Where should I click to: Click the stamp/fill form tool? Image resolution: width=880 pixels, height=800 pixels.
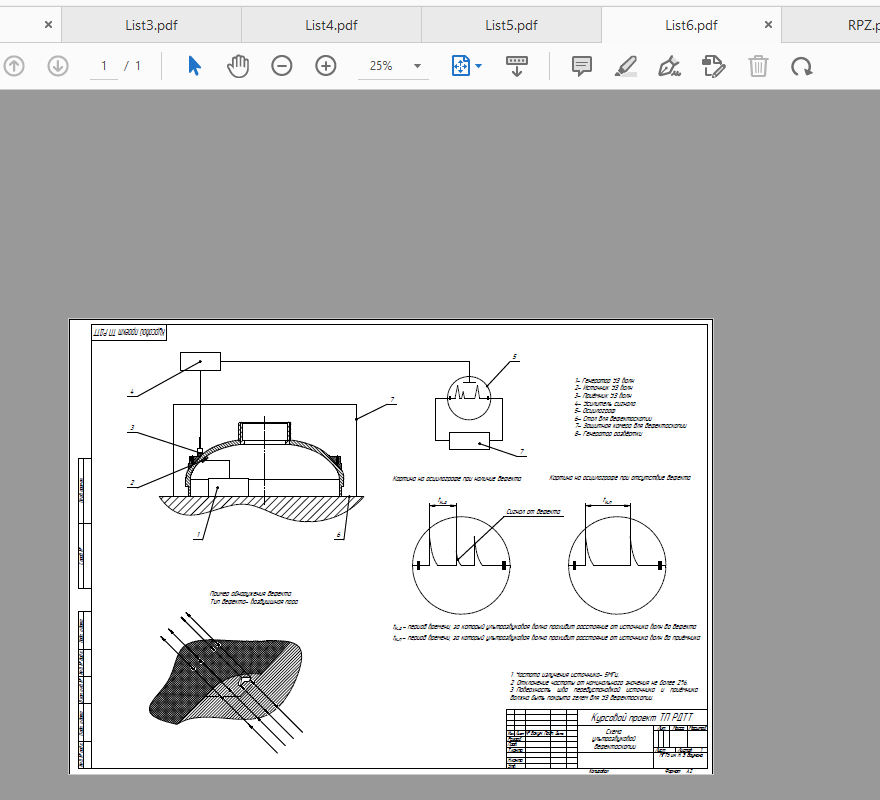714,66
